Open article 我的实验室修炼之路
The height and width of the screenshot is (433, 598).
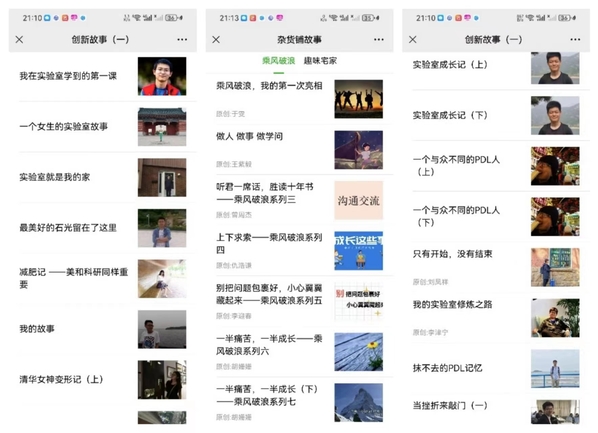496,317
